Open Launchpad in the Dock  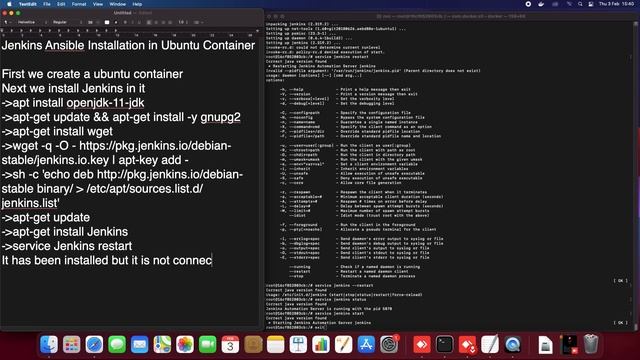[x=71, y=344]
